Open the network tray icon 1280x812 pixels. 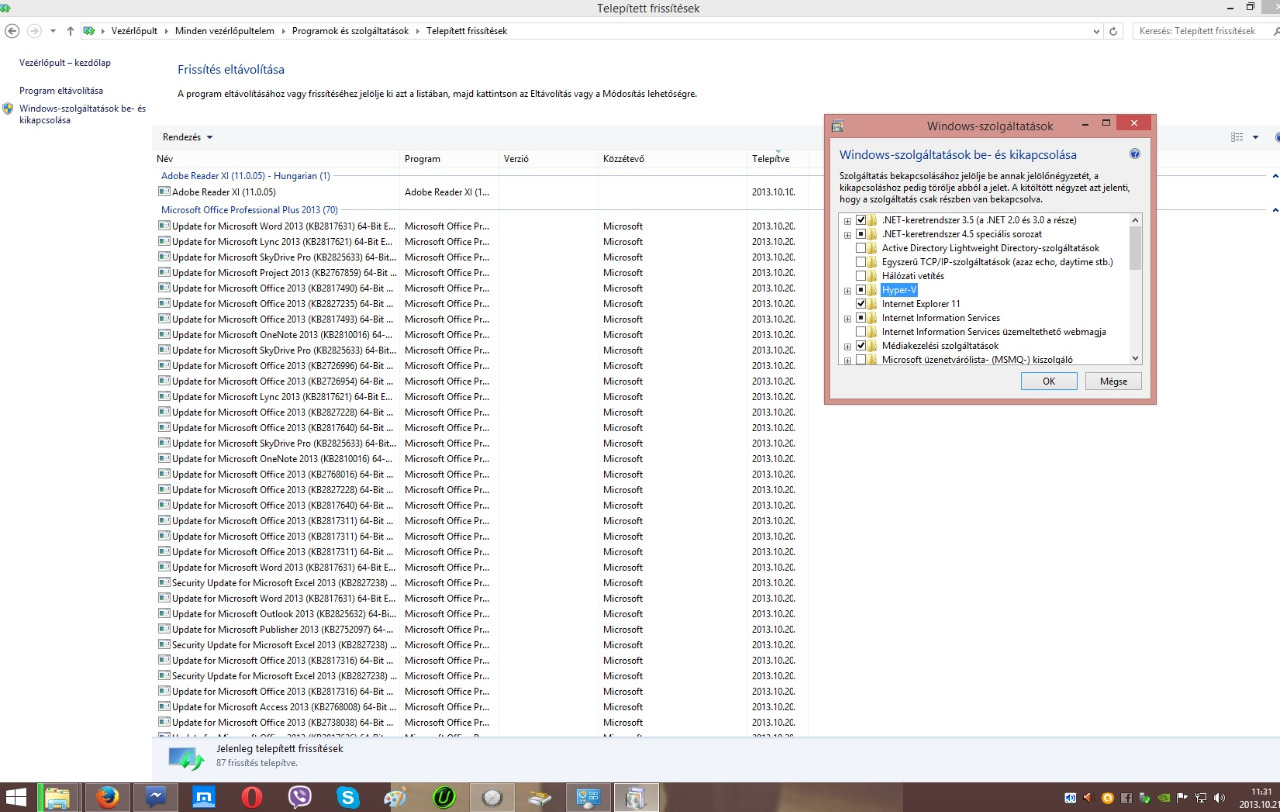pos(1200,798)
